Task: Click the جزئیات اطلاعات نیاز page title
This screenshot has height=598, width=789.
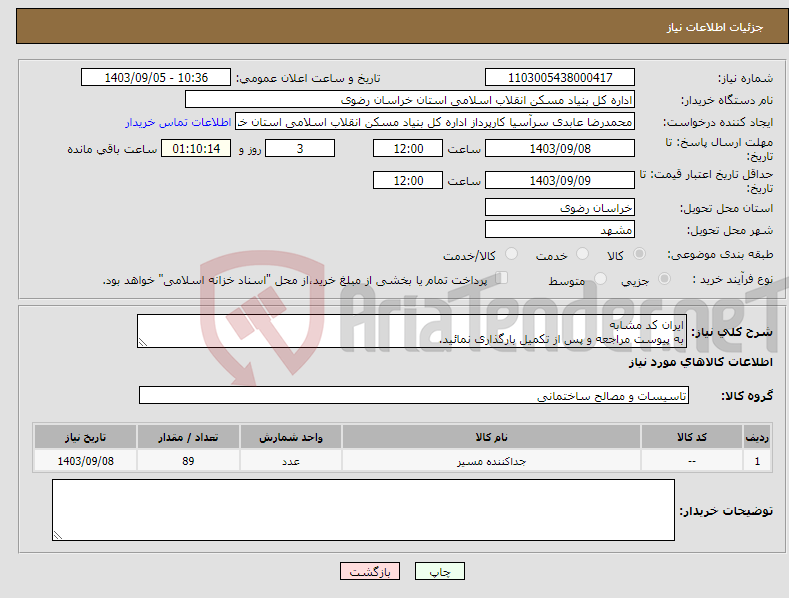Action: [x=715, y=27]
